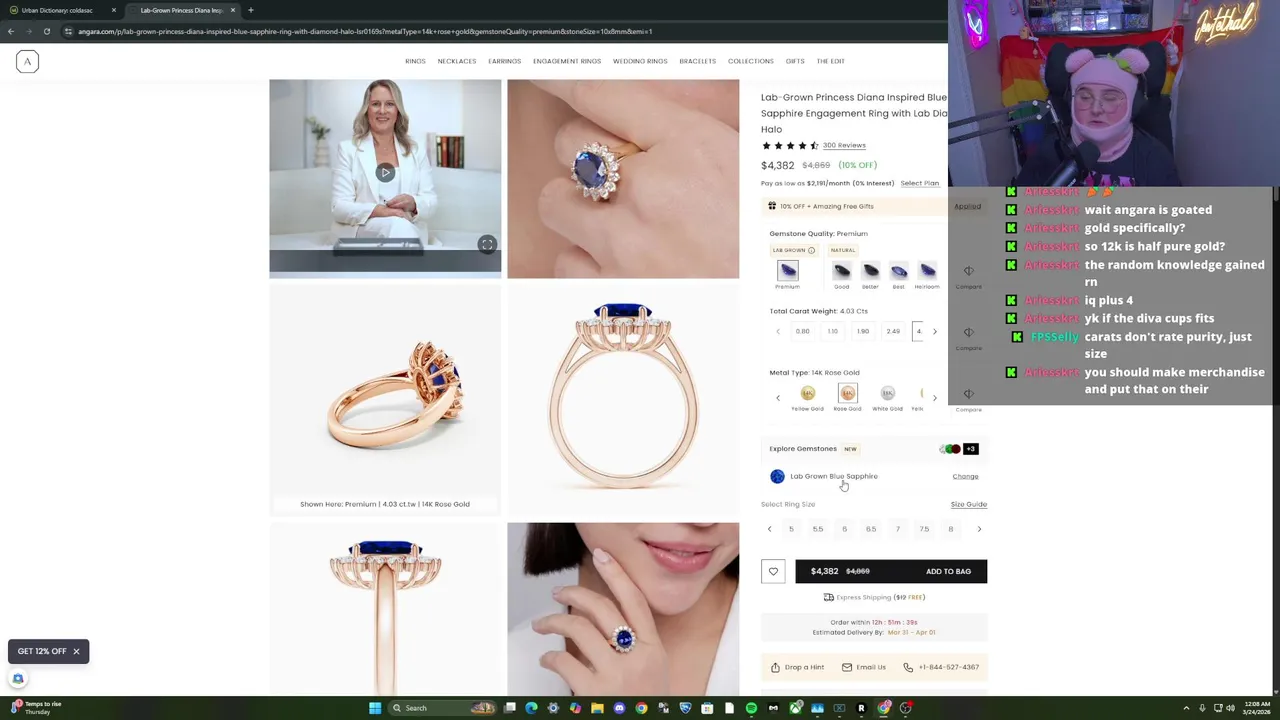Select ring size 7

point(897,529)
